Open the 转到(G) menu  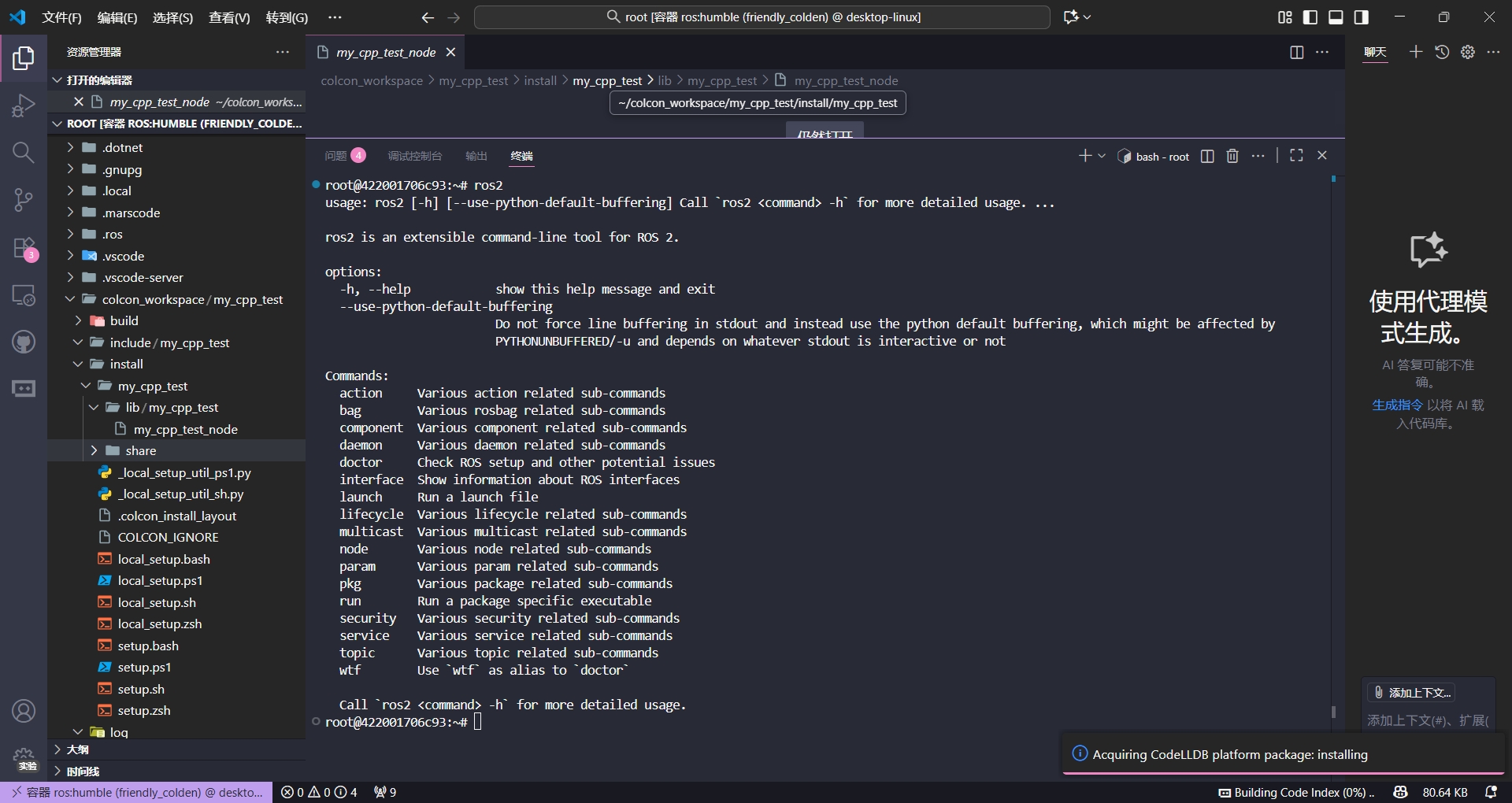(x=287, y=17)
